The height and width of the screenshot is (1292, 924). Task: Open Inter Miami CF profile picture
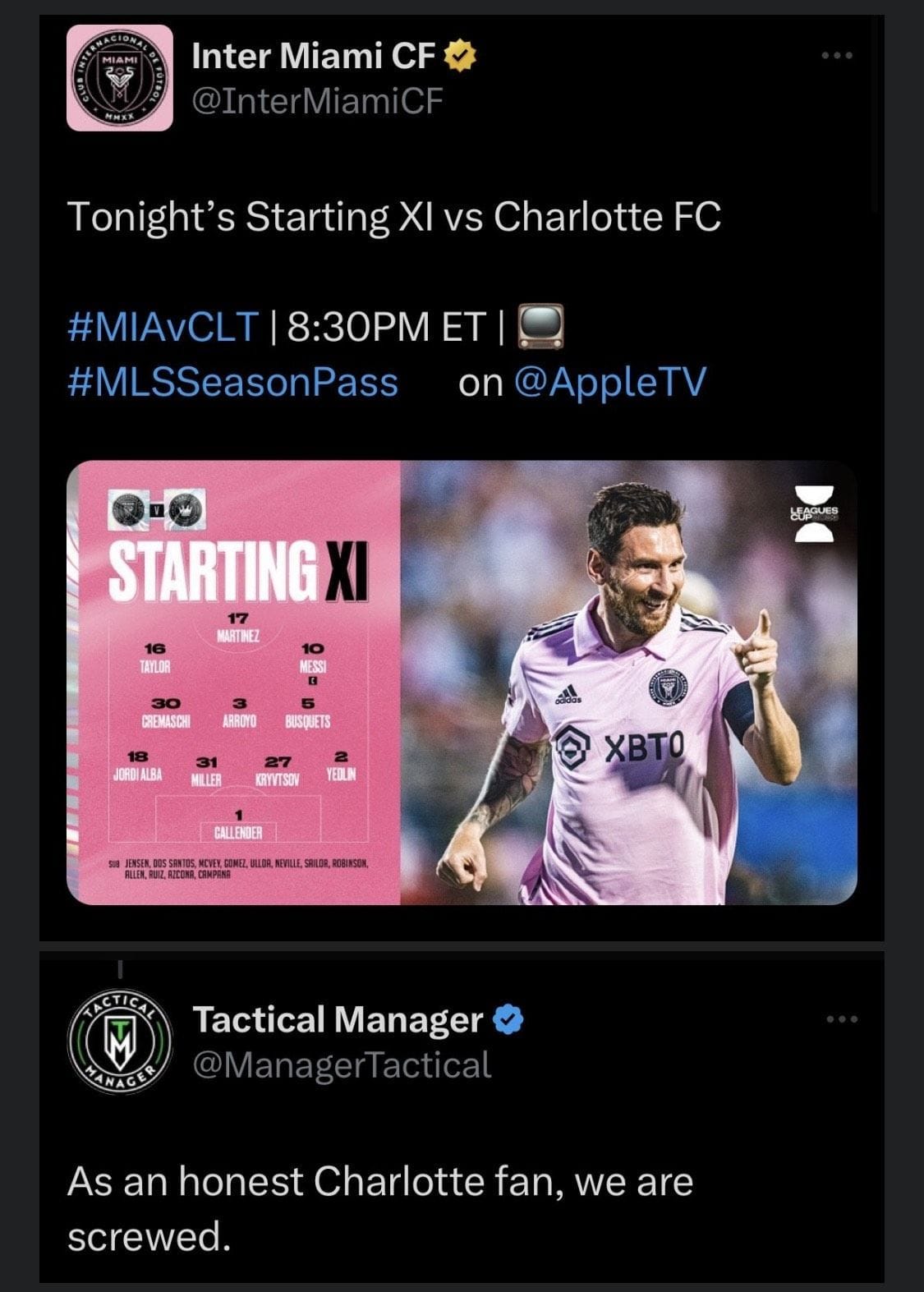click(120, 78)
